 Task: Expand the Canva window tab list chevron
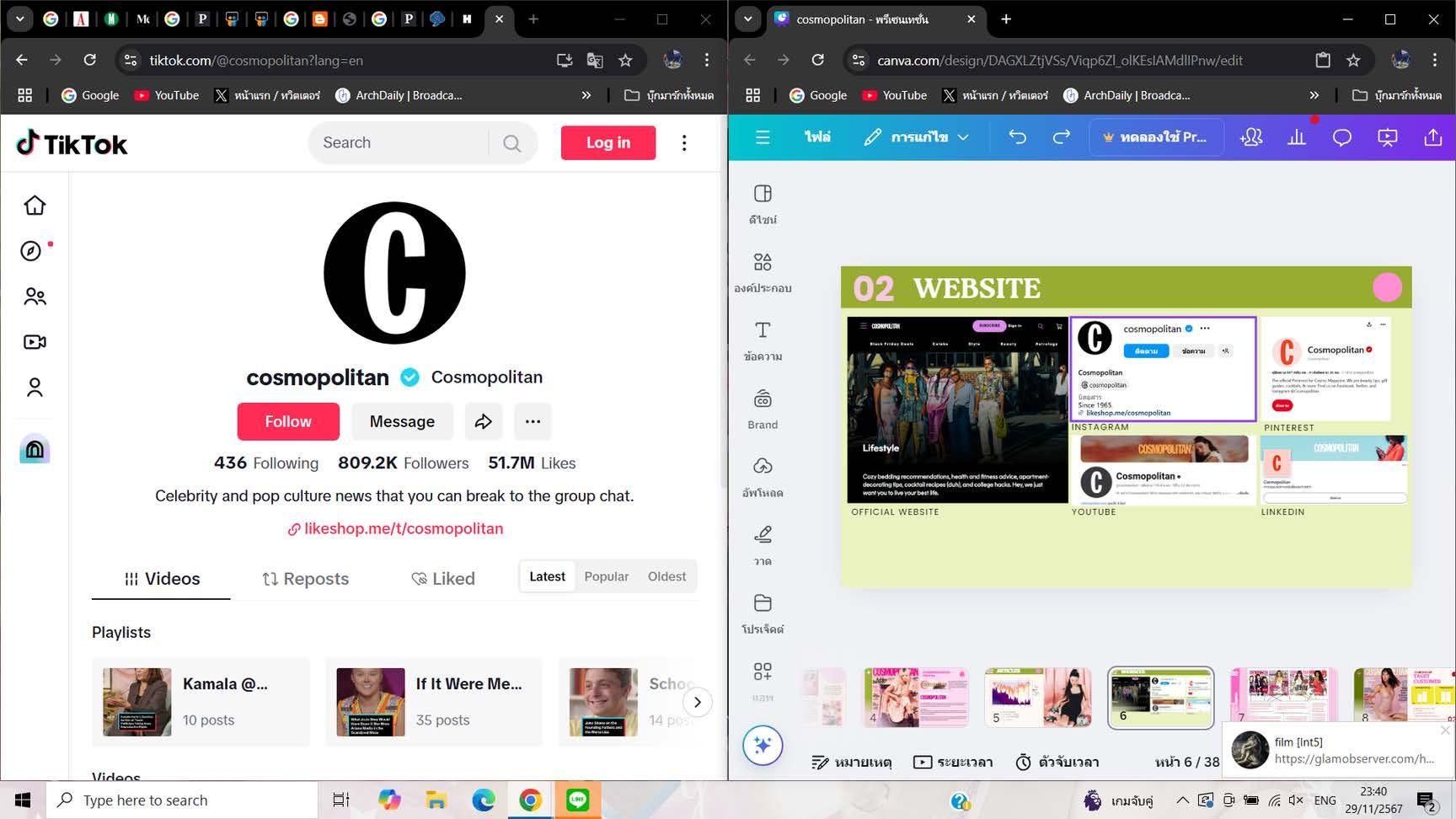[747, 19]
